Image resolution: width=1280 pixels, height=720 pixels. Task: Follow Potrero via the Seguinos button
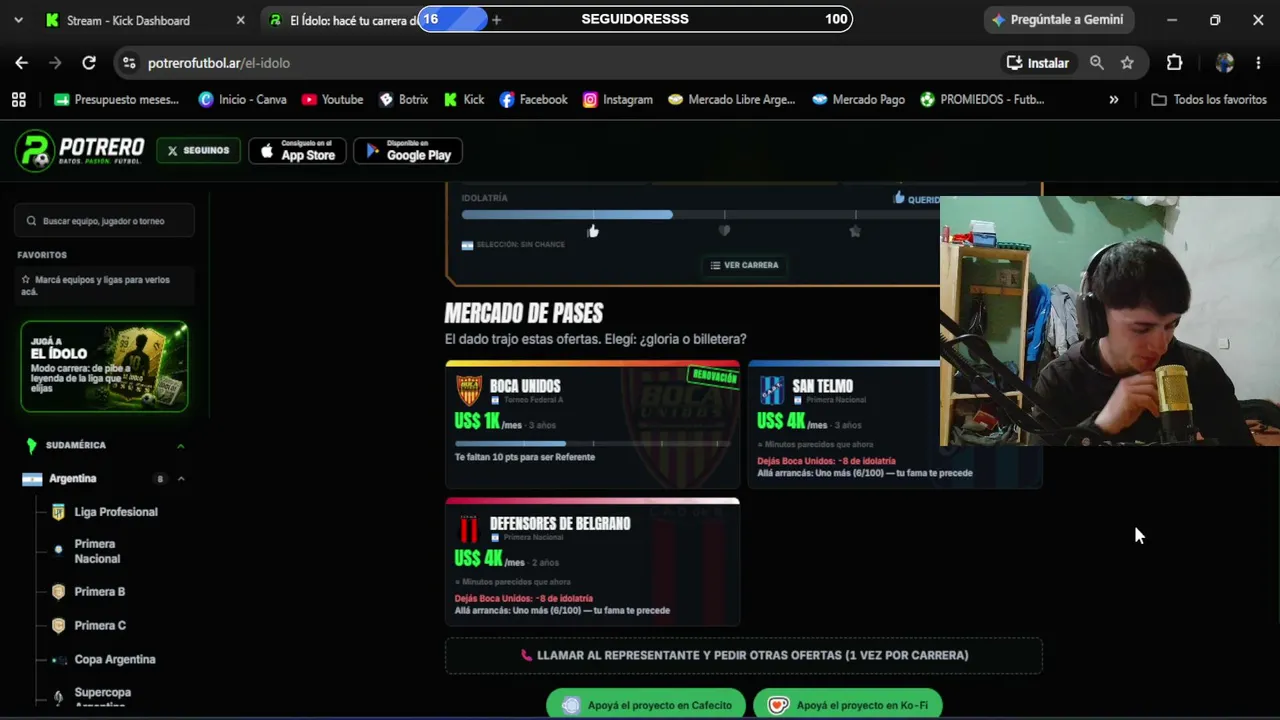[198, 151]
